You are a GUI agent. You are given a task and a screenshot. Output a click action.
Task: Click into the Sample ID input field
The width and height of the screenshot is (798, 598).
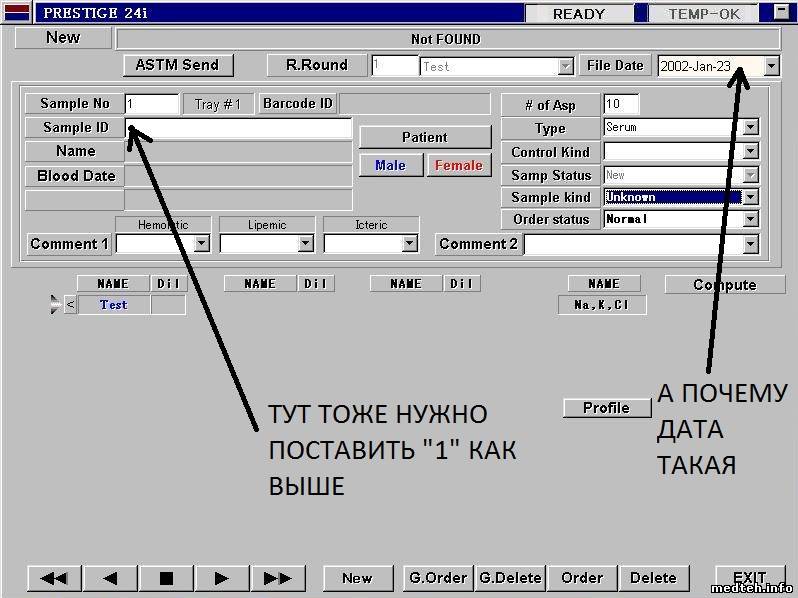pyautogui.click(x=240, y=128)
